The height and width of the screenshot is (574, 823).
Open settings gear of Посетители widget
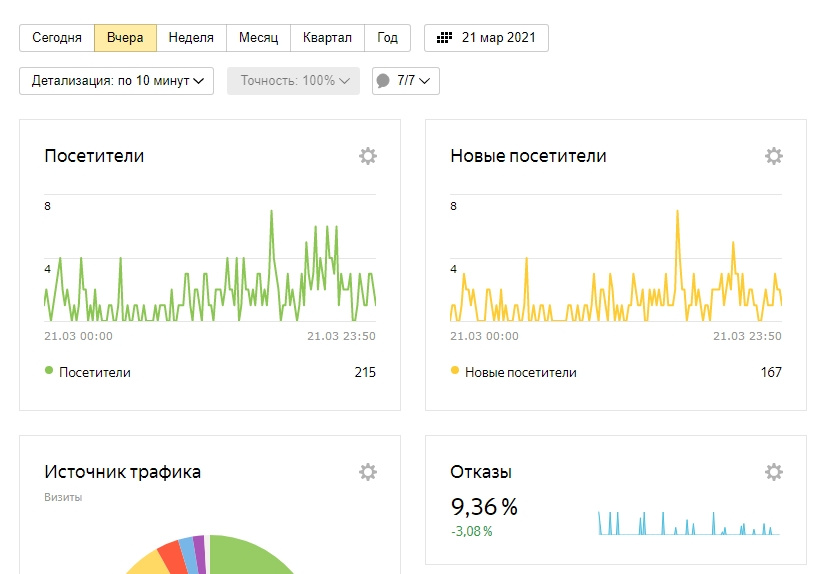tap(367, 156)
